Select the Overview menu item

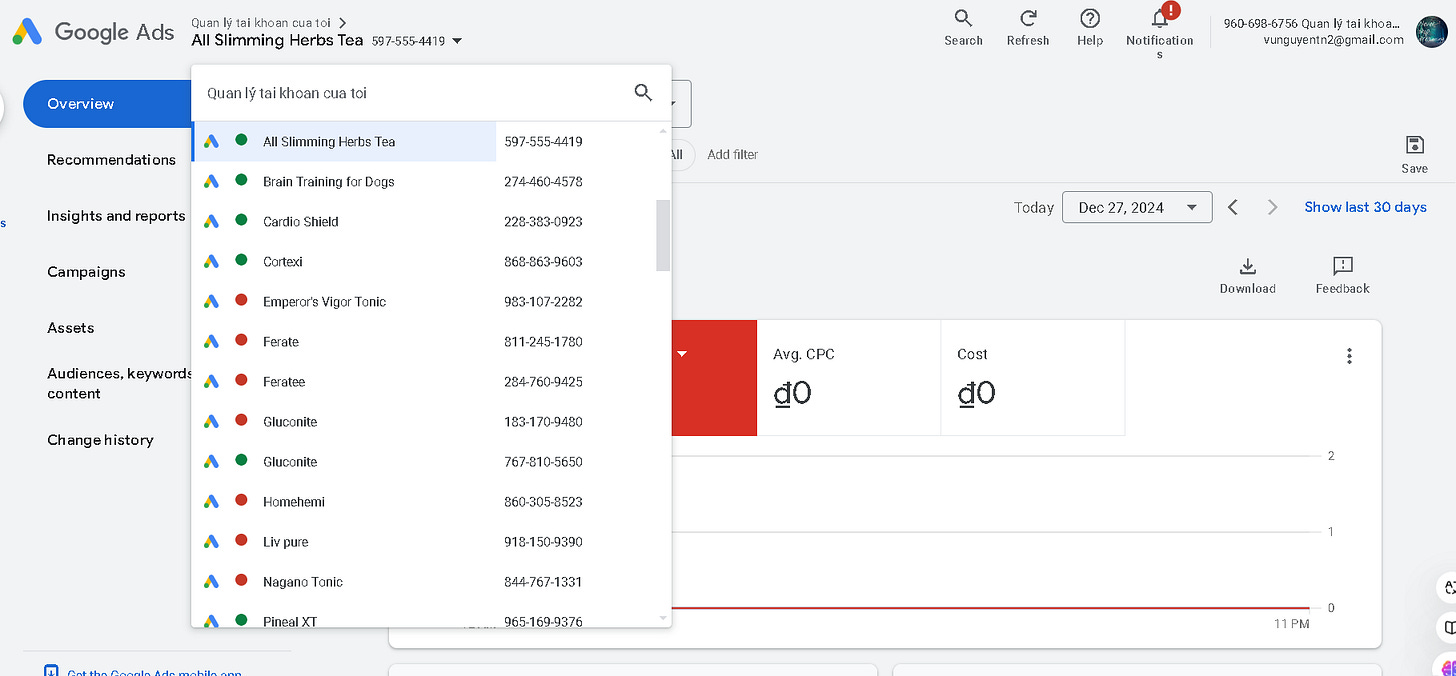107,104
